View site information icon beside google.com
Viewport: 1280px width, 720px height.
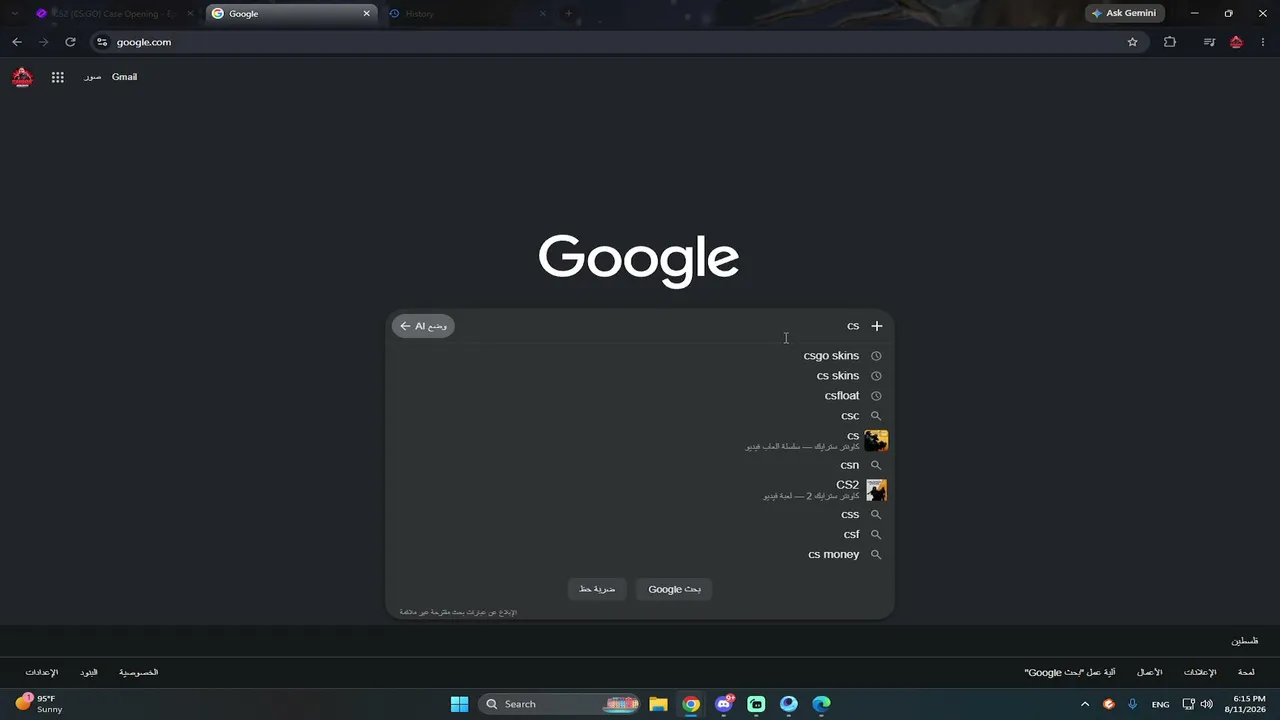click(x=101, y=42)
